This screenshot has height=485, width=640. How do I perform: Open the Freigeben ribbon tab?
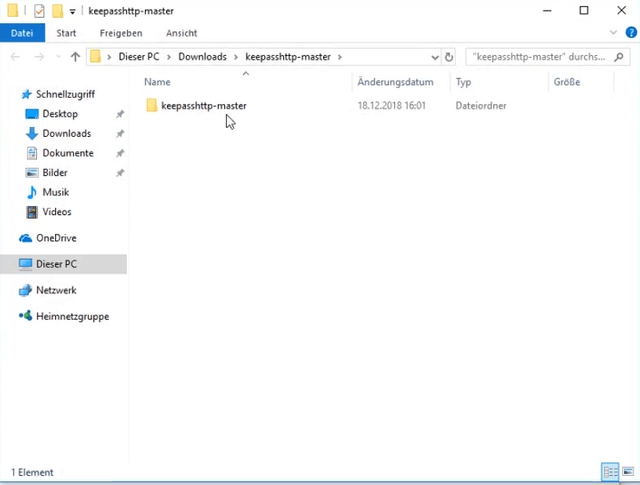[x=121, y=33]
